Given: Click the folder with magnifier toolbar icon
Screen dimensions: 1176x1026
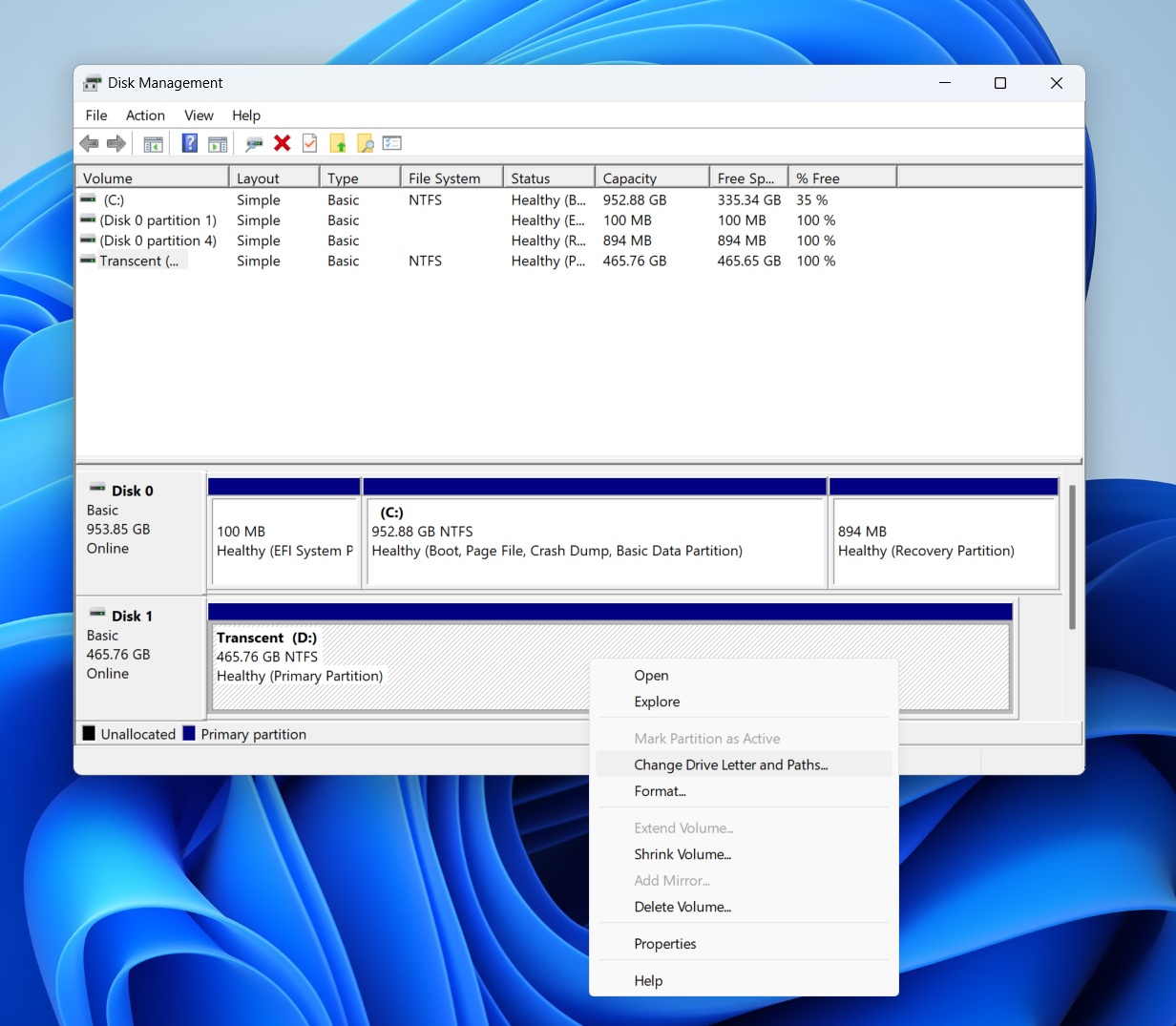Looking at the screenshot, I should click(x=365, y=143).
